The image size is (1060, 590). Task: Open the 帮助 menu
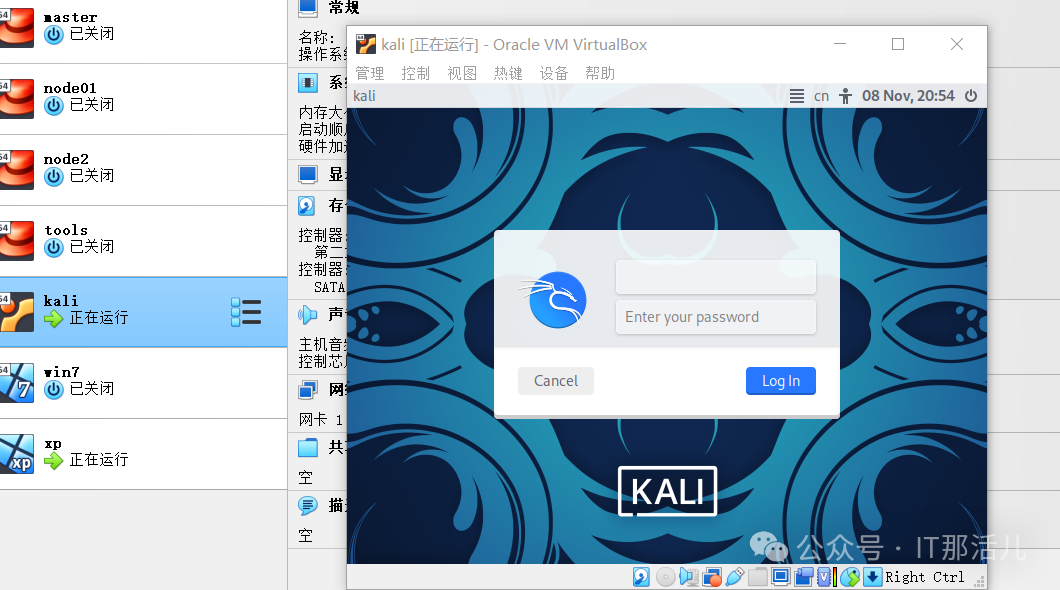click(x=600, y=73)
